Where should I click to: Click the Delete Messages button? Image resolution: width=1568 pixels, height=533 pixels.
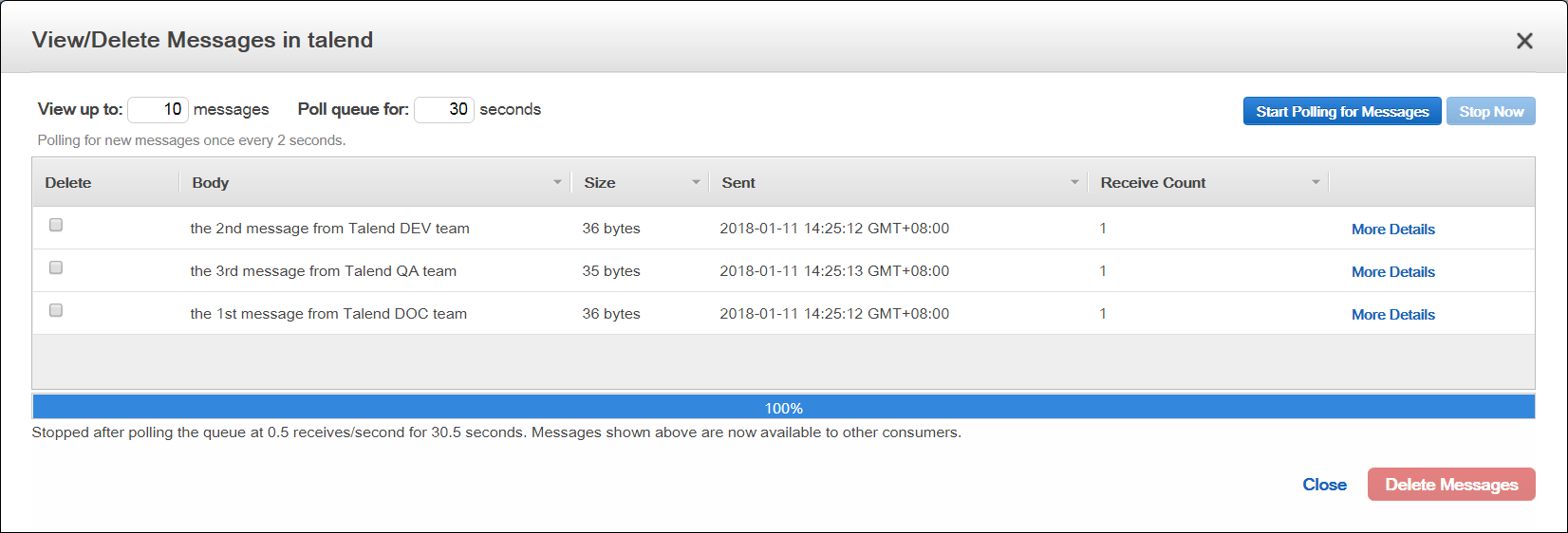pyautogui.click(x=1450, y=485)
